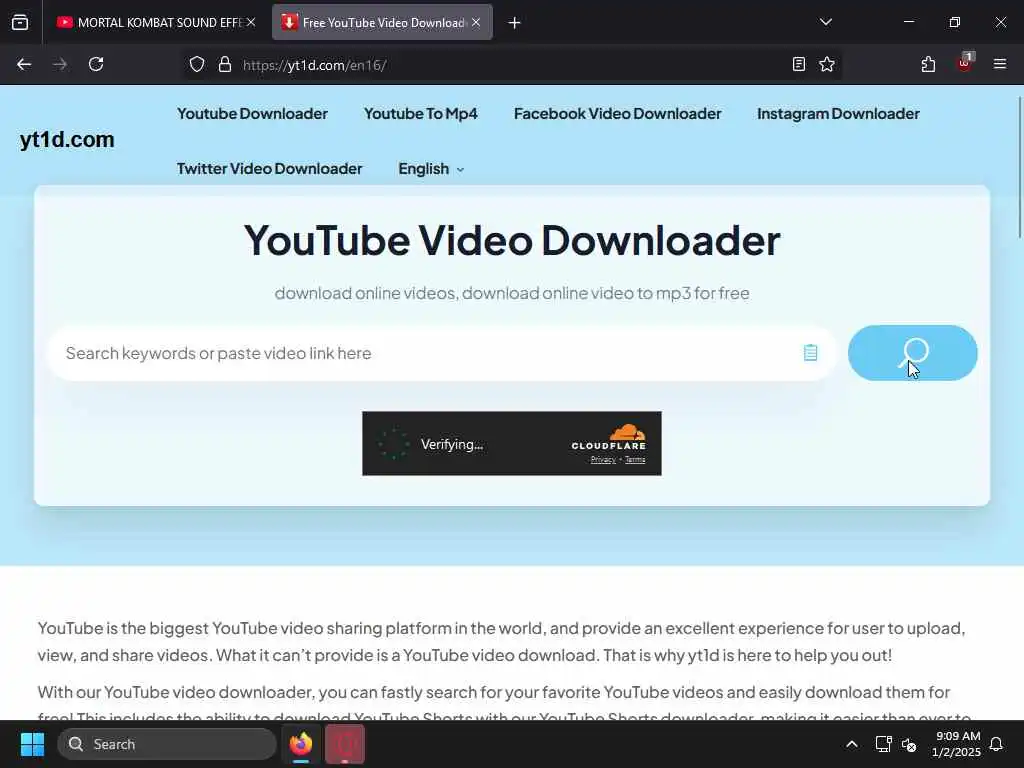Click the red recorder app in taskbar
Viewport: 1024px width, 768px height.
[x=345, y=744]
